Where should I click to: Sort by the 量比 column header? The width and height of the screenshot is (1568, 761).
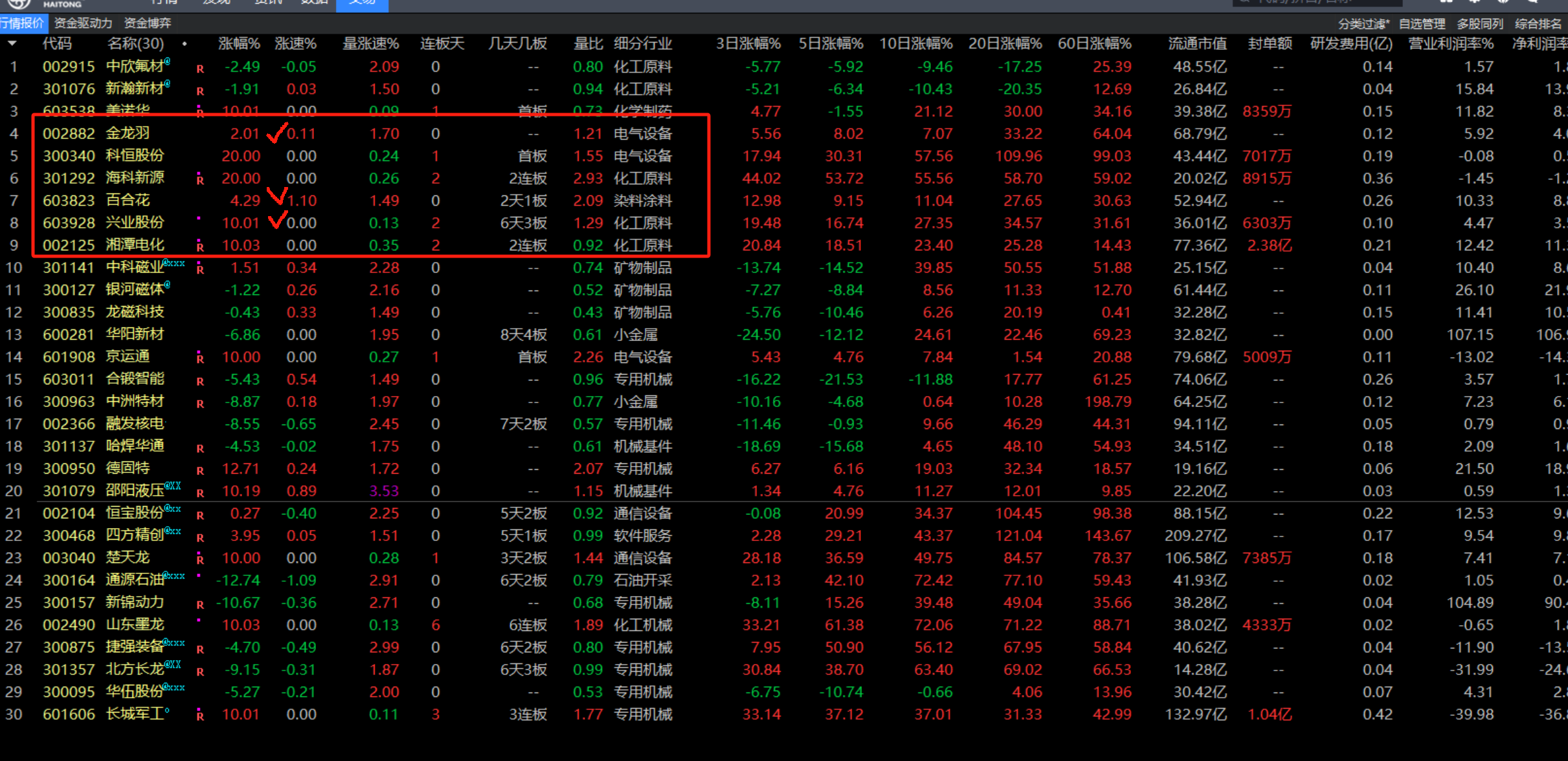(x=588, y=43)
